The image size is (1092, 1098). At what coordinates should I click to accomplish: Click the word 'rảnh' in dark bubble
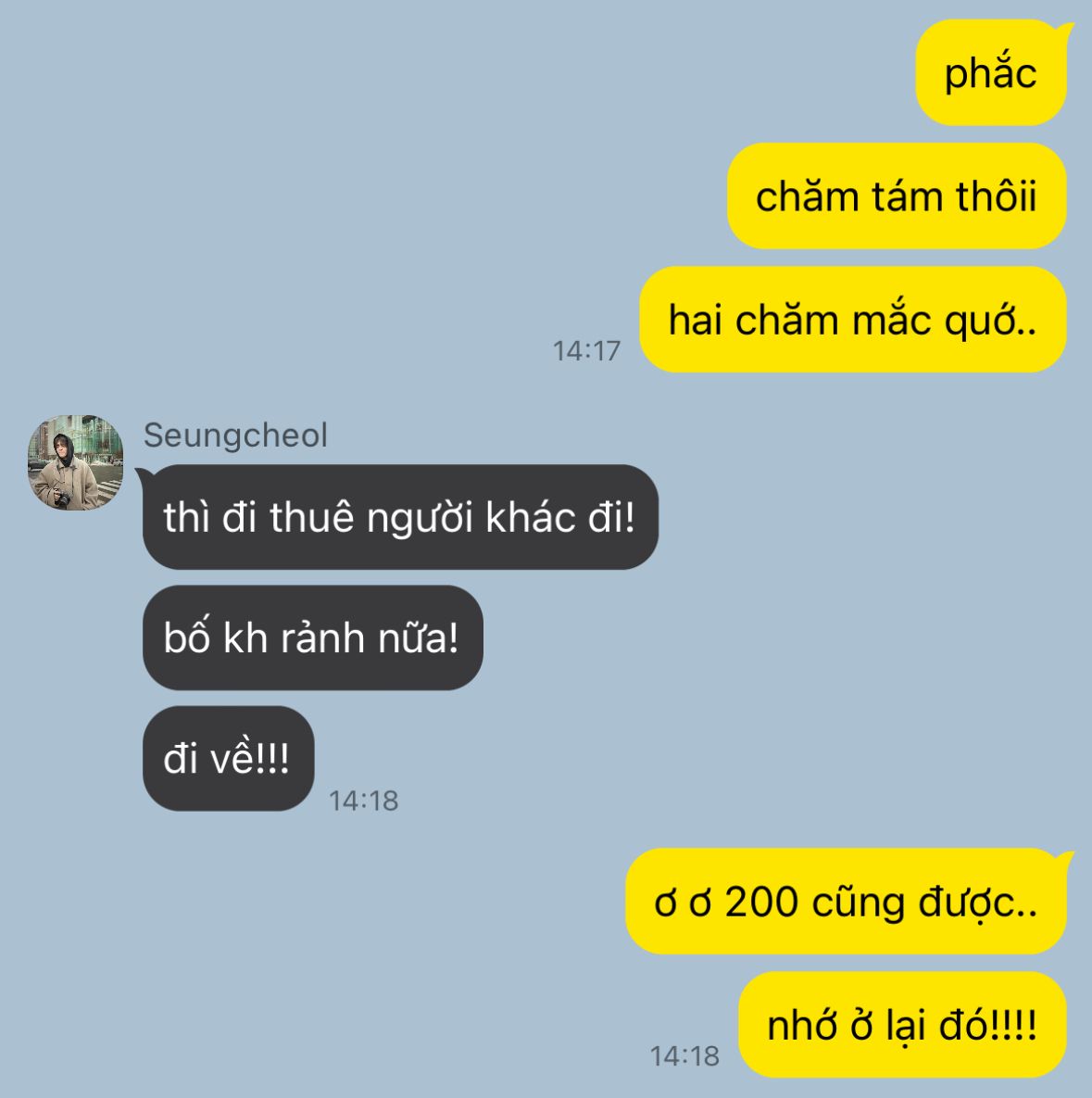click(x=322, y=637)
